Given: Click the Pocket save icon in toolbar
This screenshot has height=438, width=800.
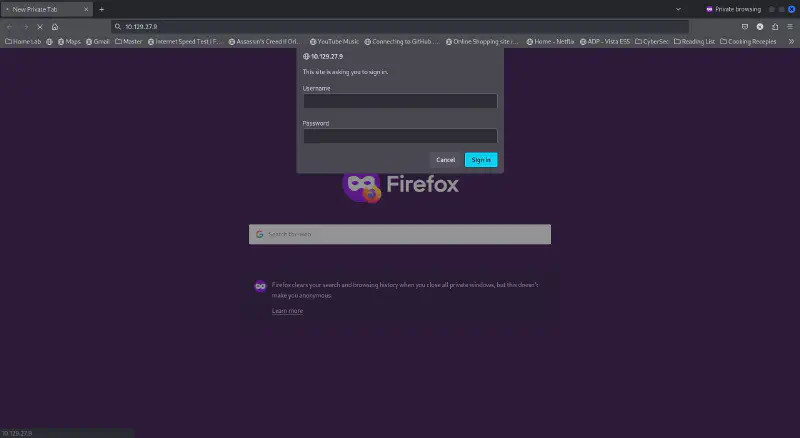Looking at the screenshot, I should (x=744, y=27).
